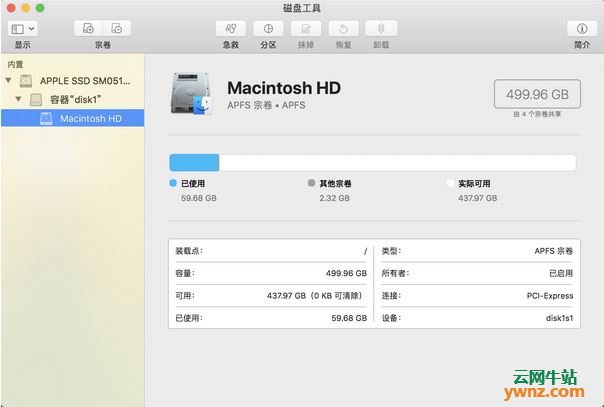Click the add volume icon in toolbar
This screenshot has width=604, height=407.
click(x=88, y=28)
